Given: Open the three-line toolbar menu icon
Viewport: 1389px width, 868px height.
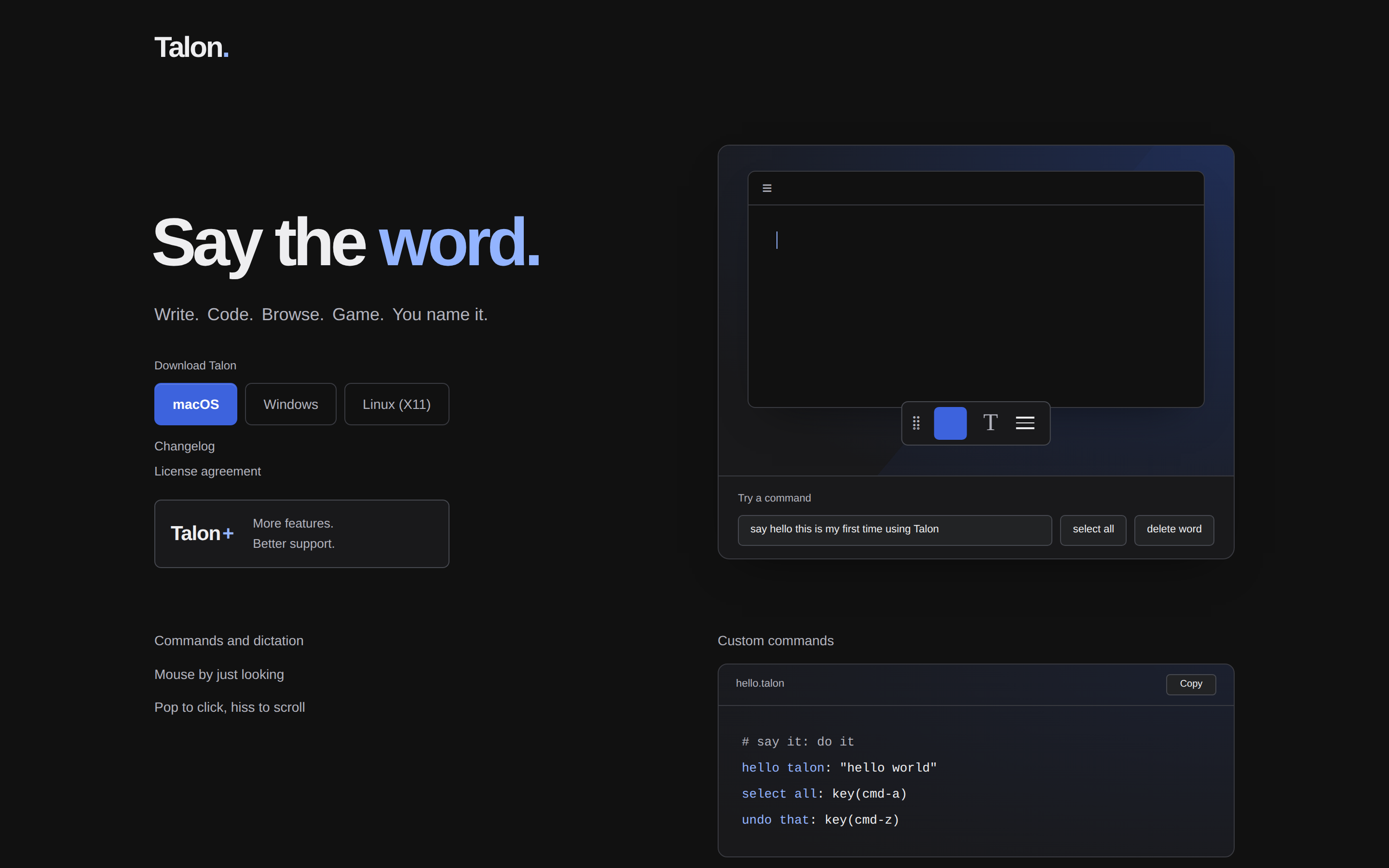Looking at the screenshot, I should point(1025,423).
